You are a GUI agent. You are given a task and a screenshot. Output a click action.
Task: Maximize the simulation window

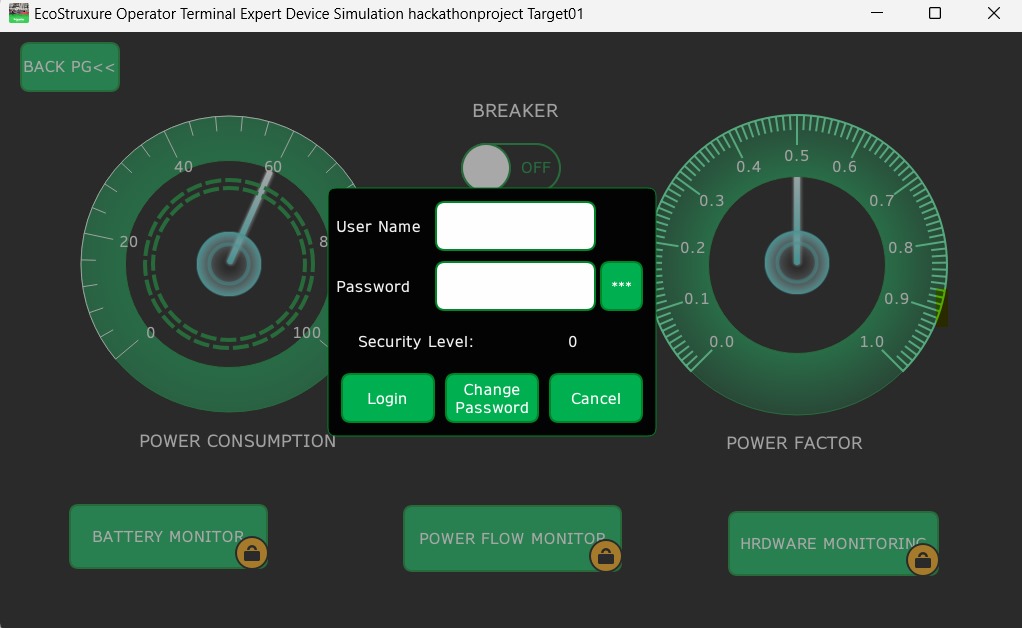click(x=934, y=14)
